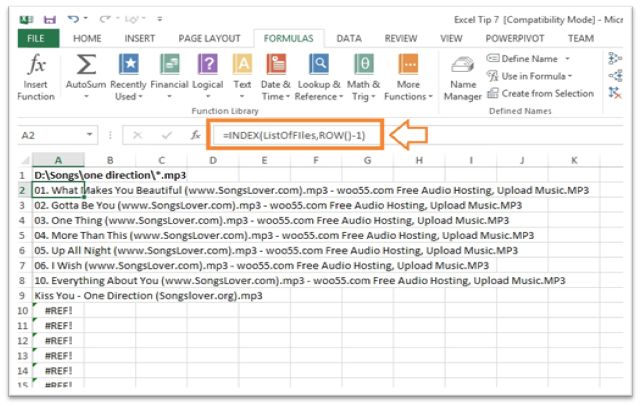Viewport: 640px width, 406px height.
Task: Click the Undo arrow icon
Action: pos(73,19)
